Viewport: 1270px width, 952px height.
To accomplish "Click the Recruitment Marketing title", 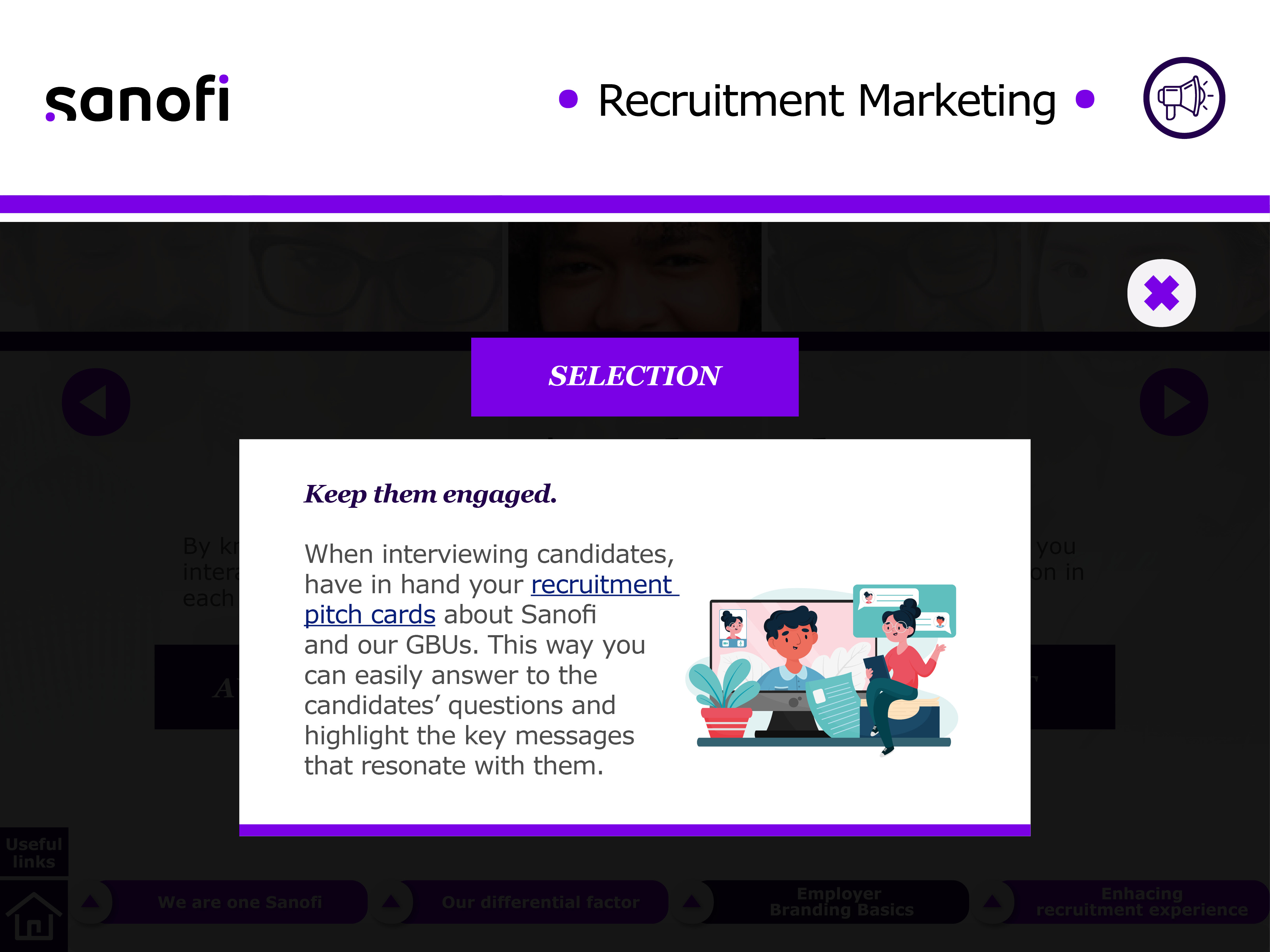I will click(827, 101).
